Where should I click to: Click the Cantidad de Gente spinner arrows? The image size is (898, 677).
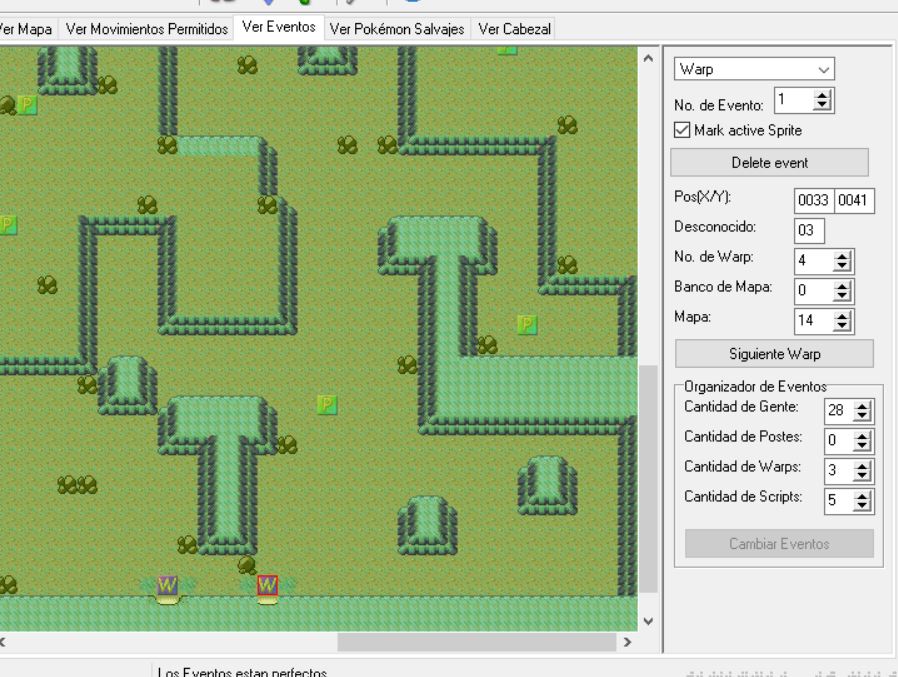[863, 409]
